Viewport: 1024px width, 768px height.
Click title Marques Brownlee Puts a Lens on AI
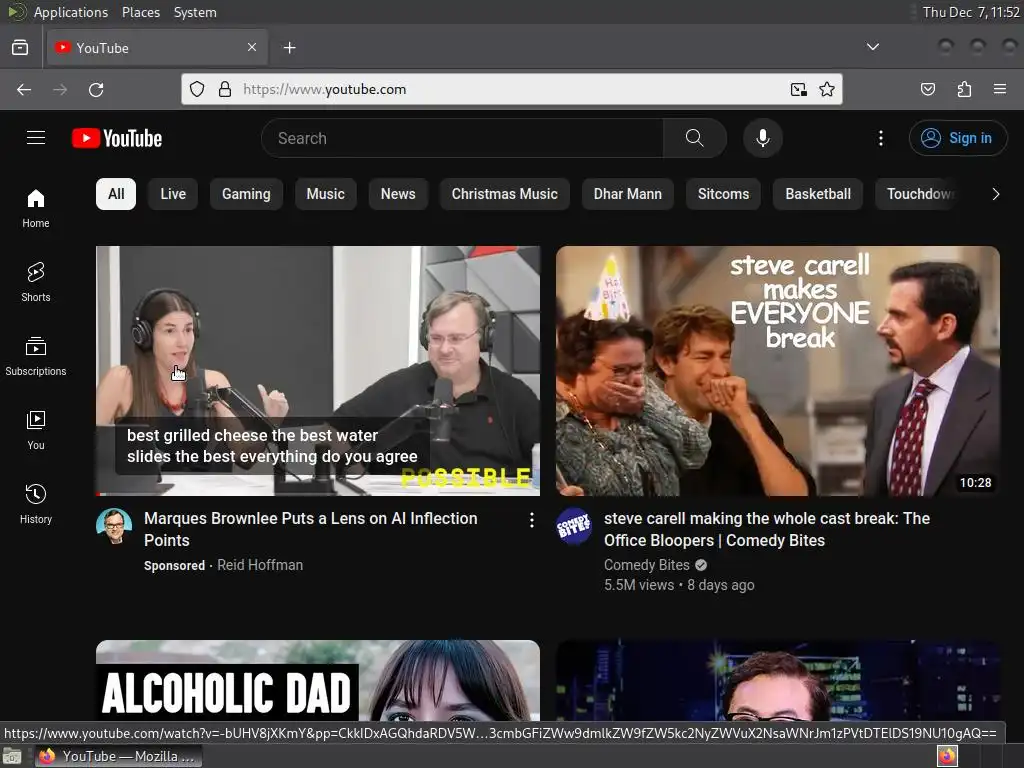[311, 529]
